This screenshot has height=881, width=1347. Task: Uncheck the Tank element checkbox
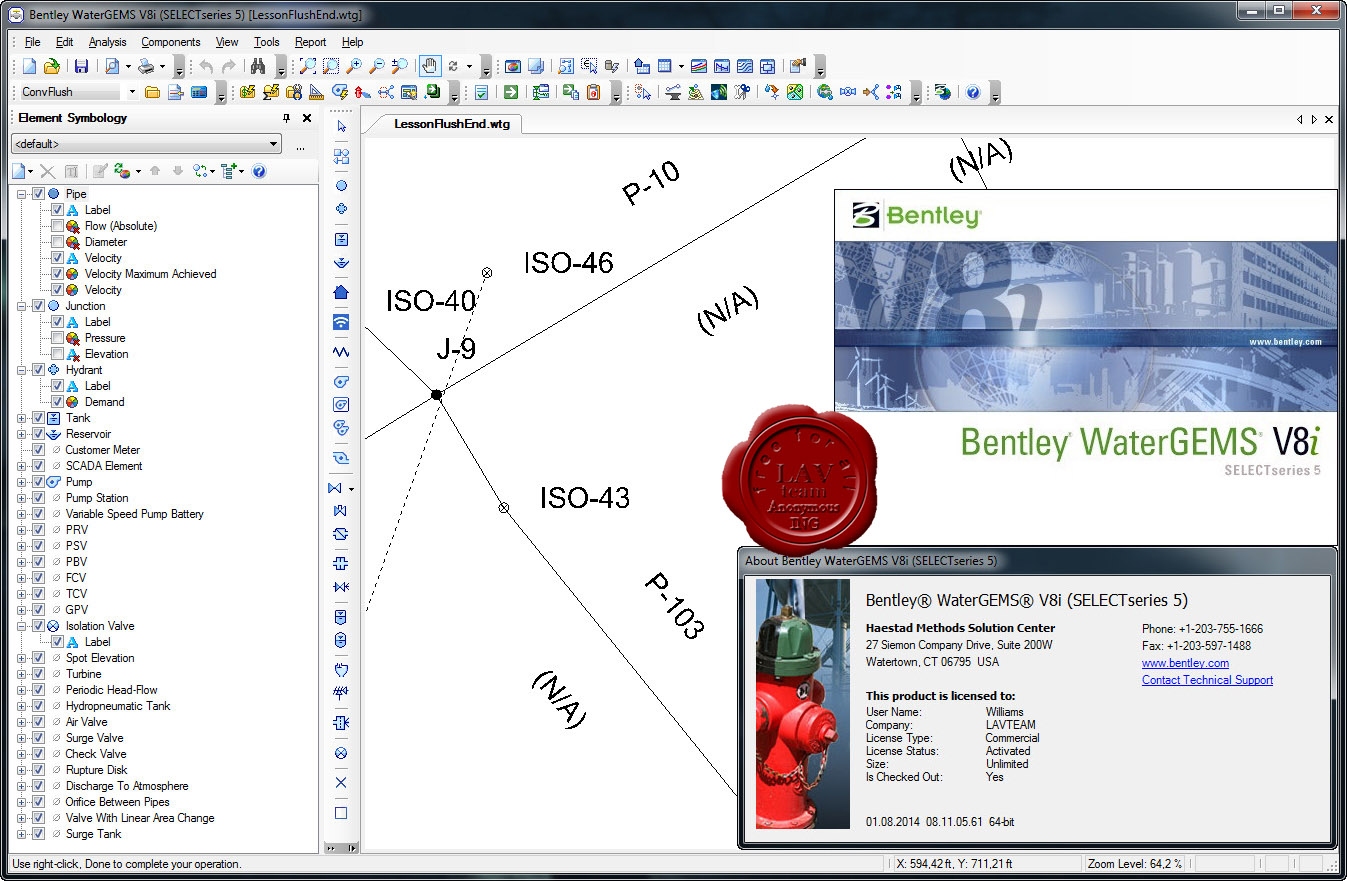(38, 418)
